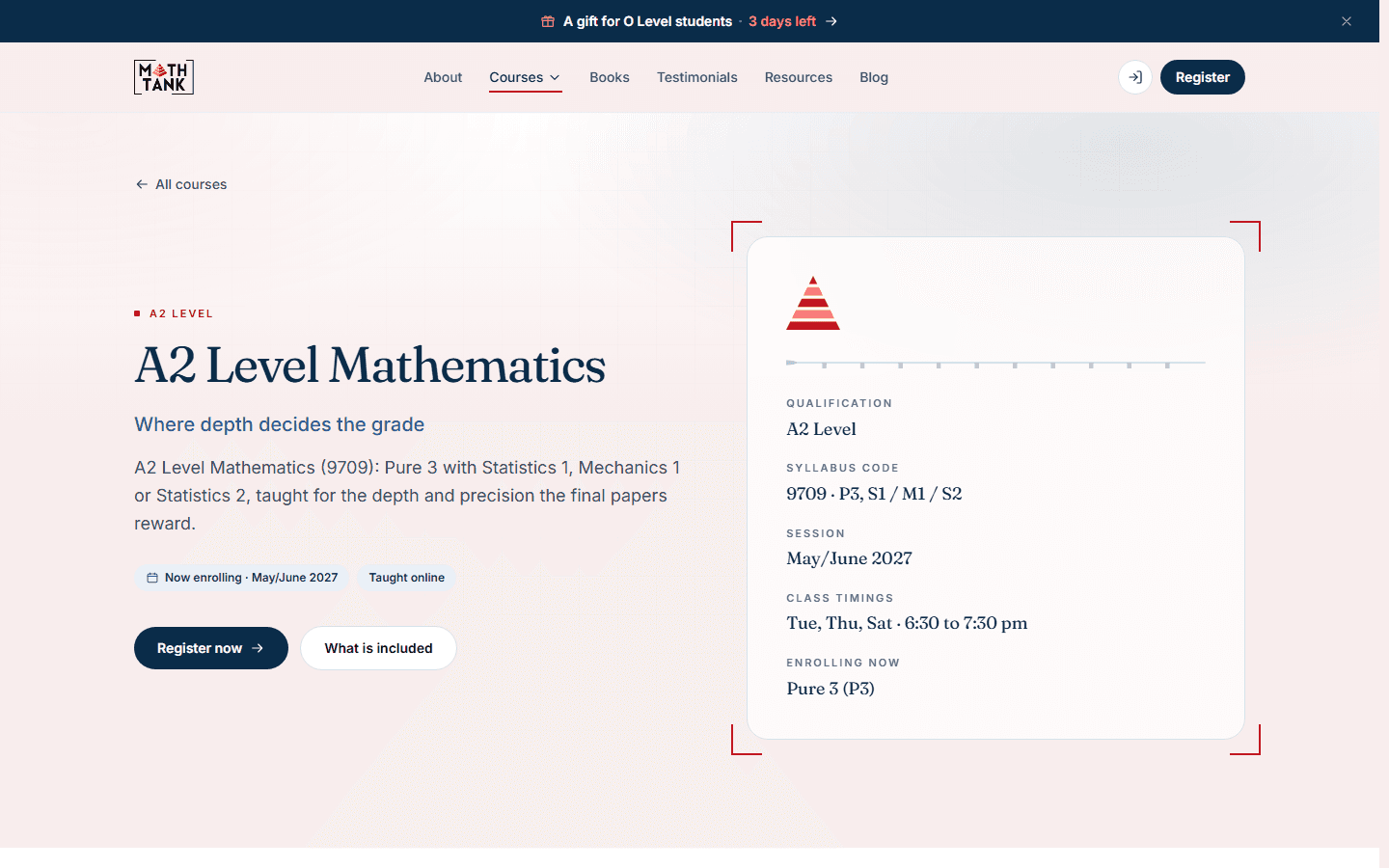The height and width of the screenshot is (868, 1389).
Task: Click the Register now button
Action: click(211, 648)
